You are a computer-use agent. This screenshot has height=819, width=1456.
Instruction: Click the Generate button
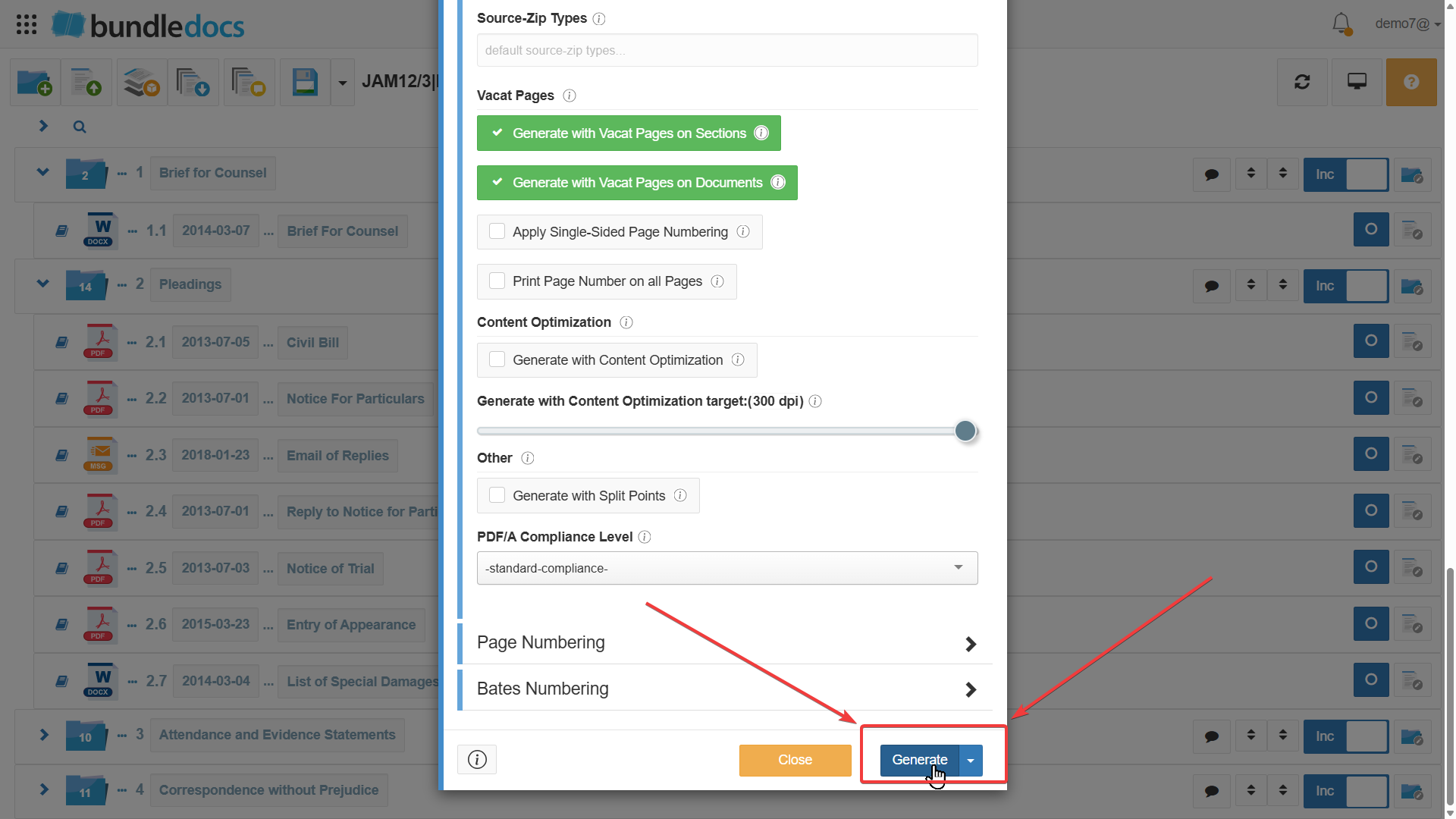point(919,760)
